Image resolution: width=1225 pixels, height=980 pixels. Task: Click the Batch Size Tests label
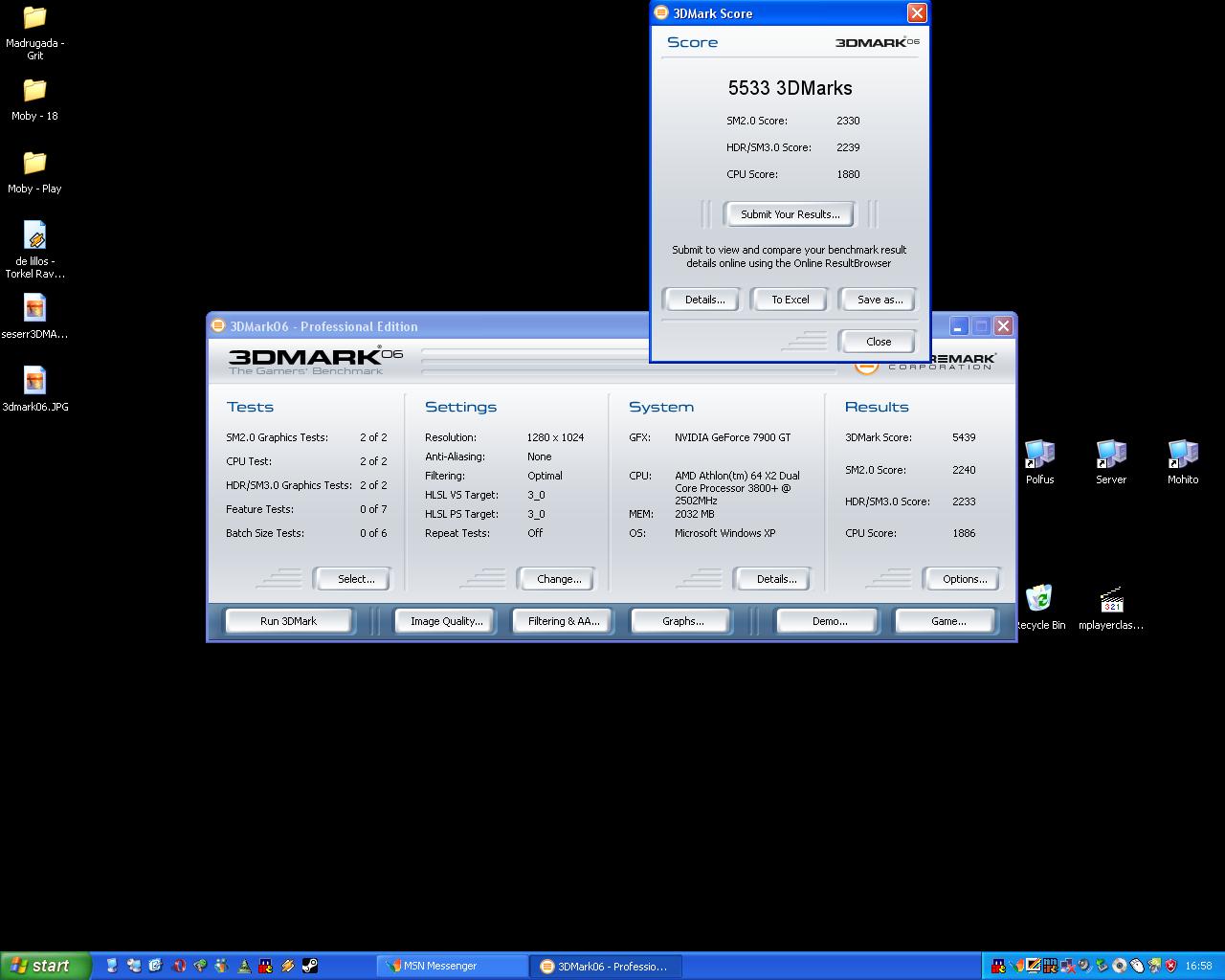264,533
